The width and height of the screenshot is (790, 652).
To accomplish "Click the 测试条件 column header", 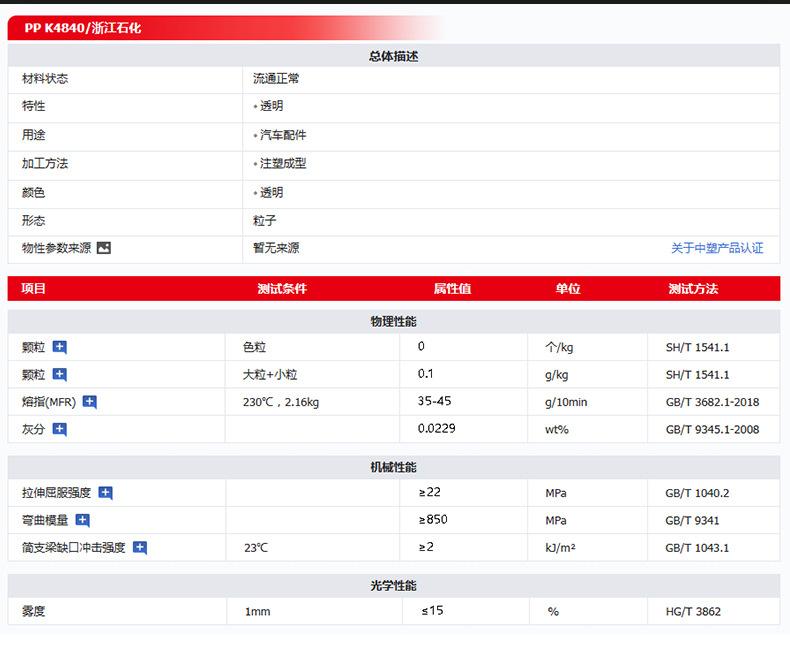I will [x=281, y=289].
